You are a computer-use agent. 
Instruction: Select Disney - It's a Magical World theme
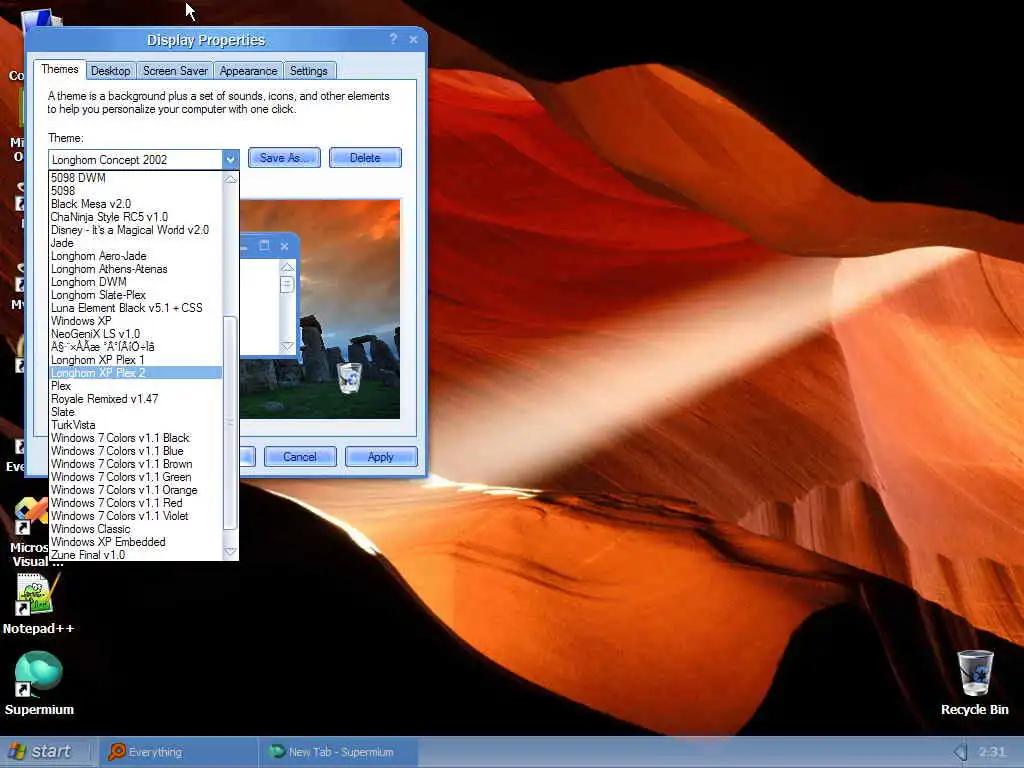(136, 230)
